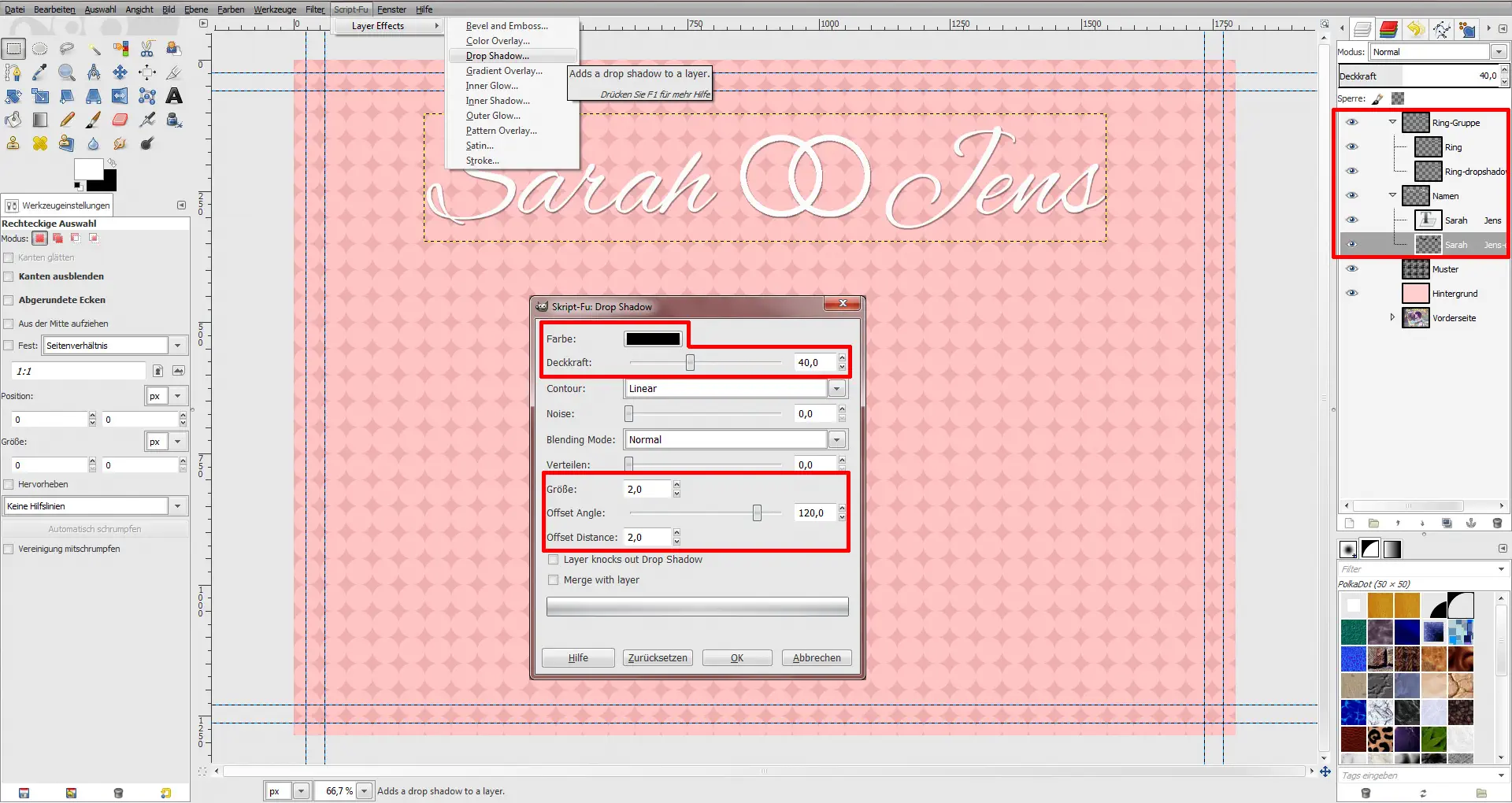1512x803 pixels.
Task: Select the Scissors Select tool
Action: pyautogui.click(x=147, y=49)
